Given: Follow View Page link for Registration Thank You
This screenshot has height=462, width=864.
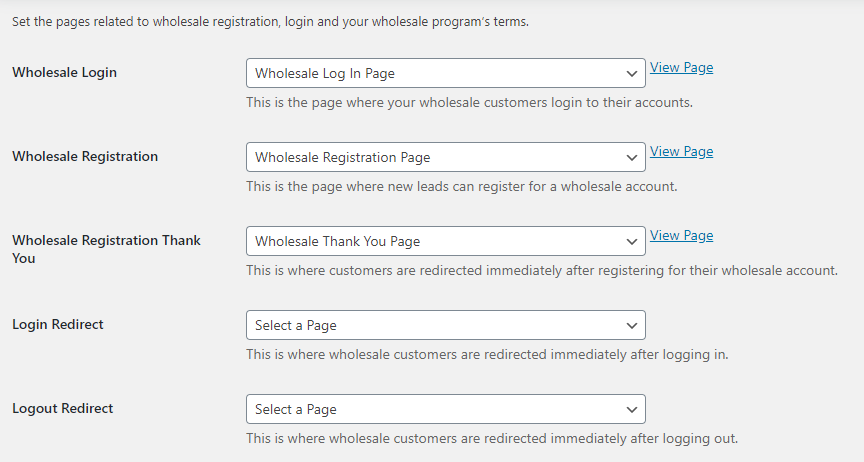Looking at the screenshot, I should [x=681, y=236].
